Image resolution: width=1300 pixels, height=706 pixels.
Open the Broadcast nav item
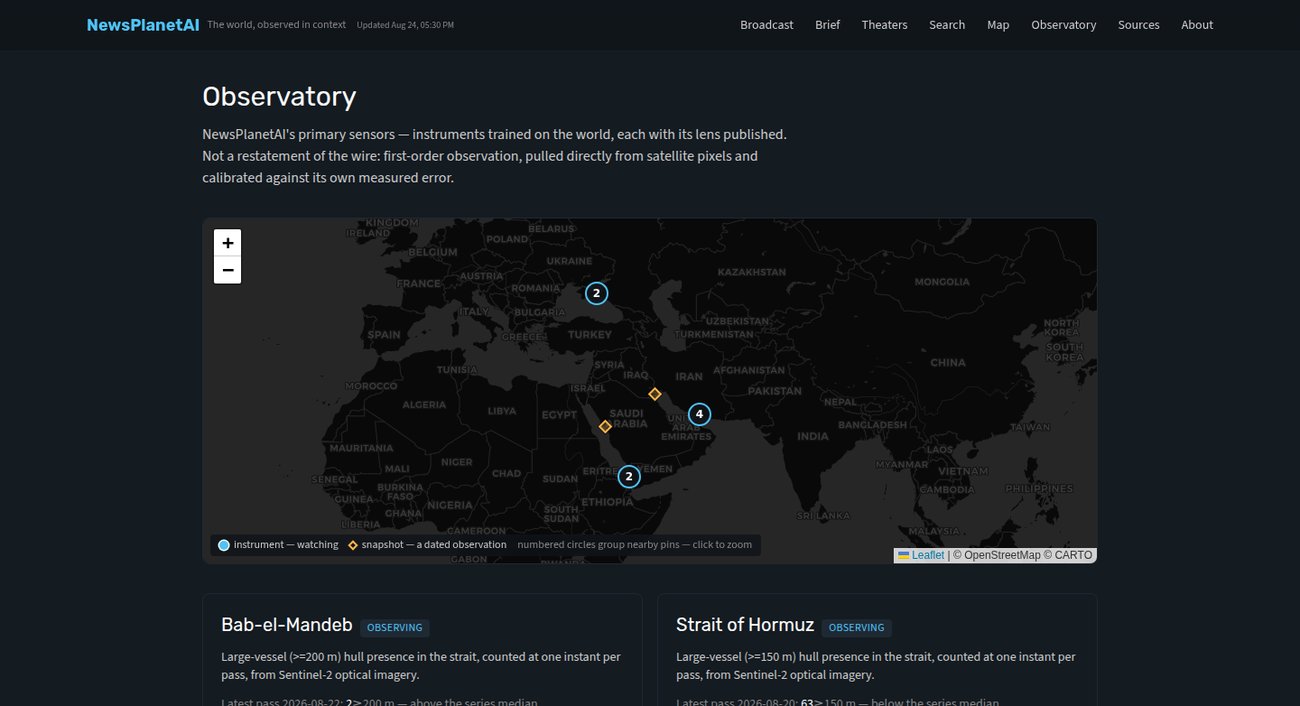point(767,25)
